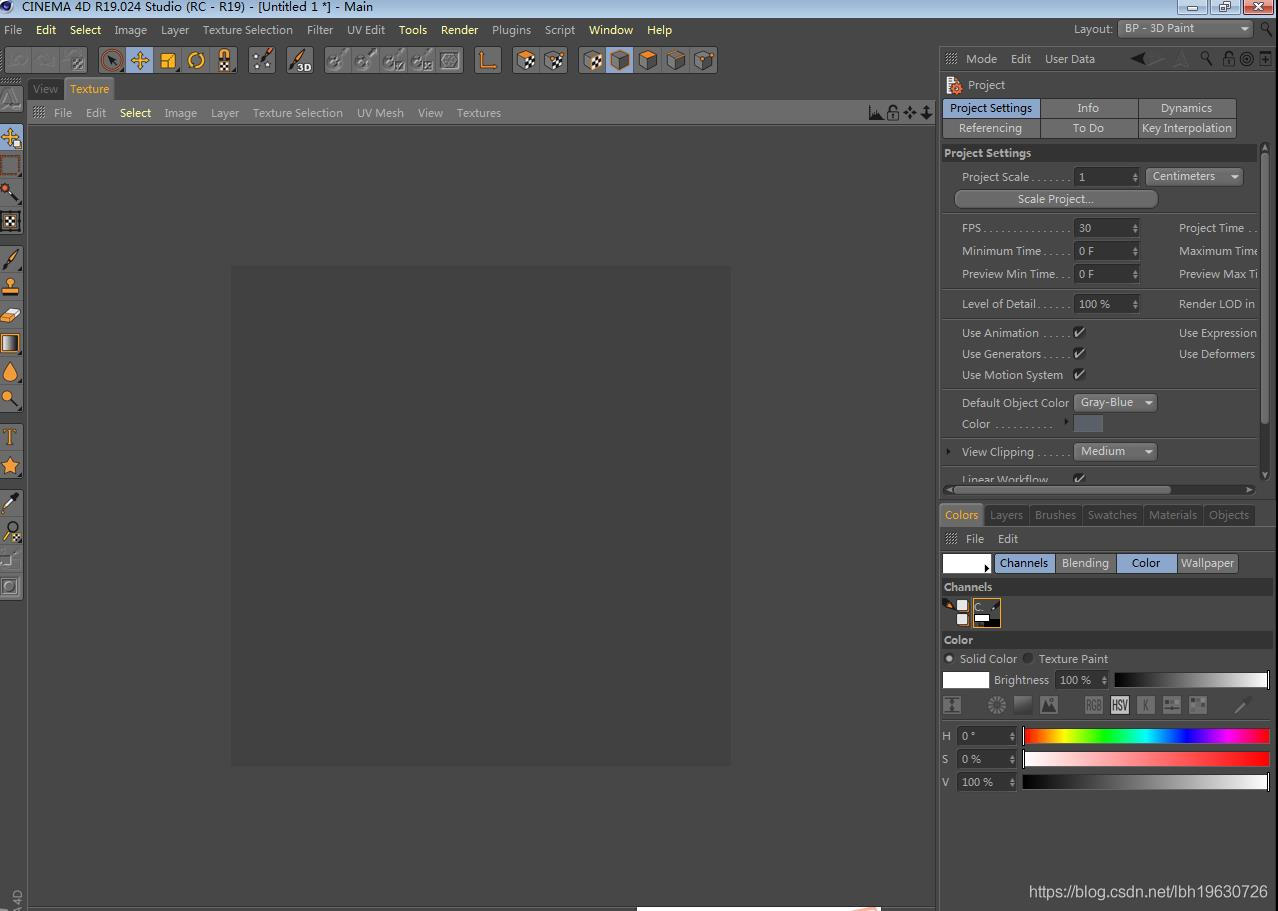Pick the Eyedropper tool in left toolbar

pyautogui.click(x=11, y=502)
